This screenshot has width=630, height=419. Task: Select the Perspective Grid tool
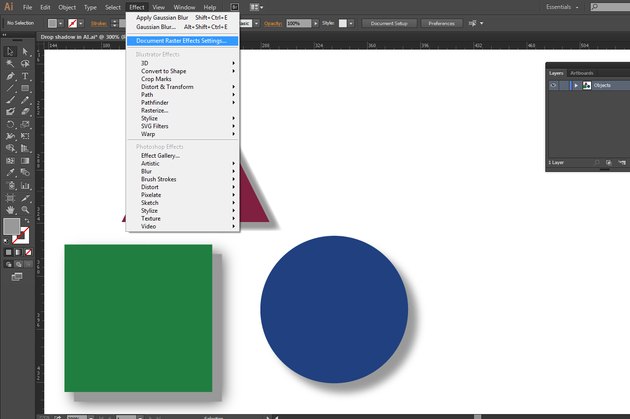tap(25, 148)
